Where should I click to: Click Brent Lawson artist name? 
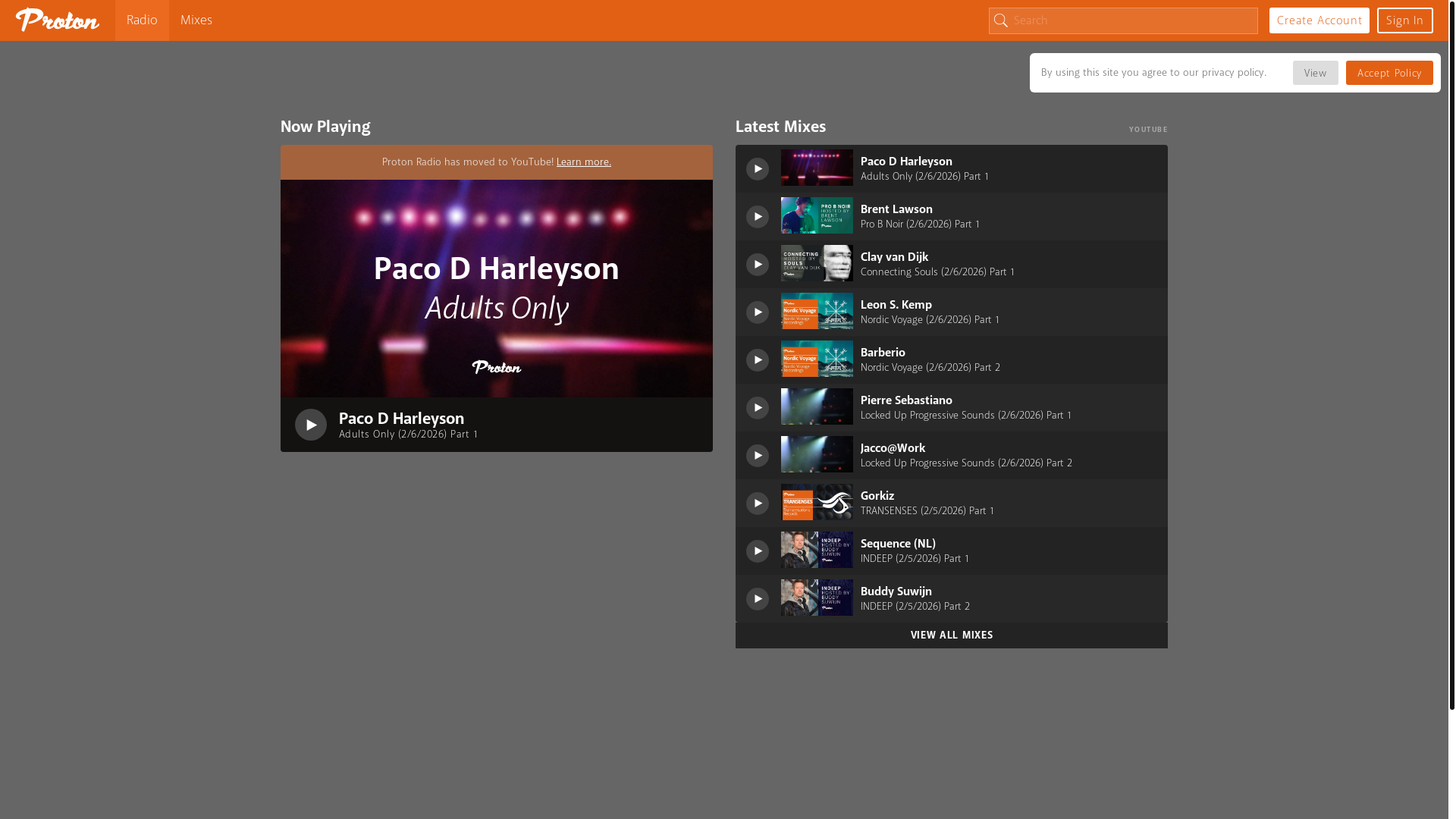tap(896, 209)
